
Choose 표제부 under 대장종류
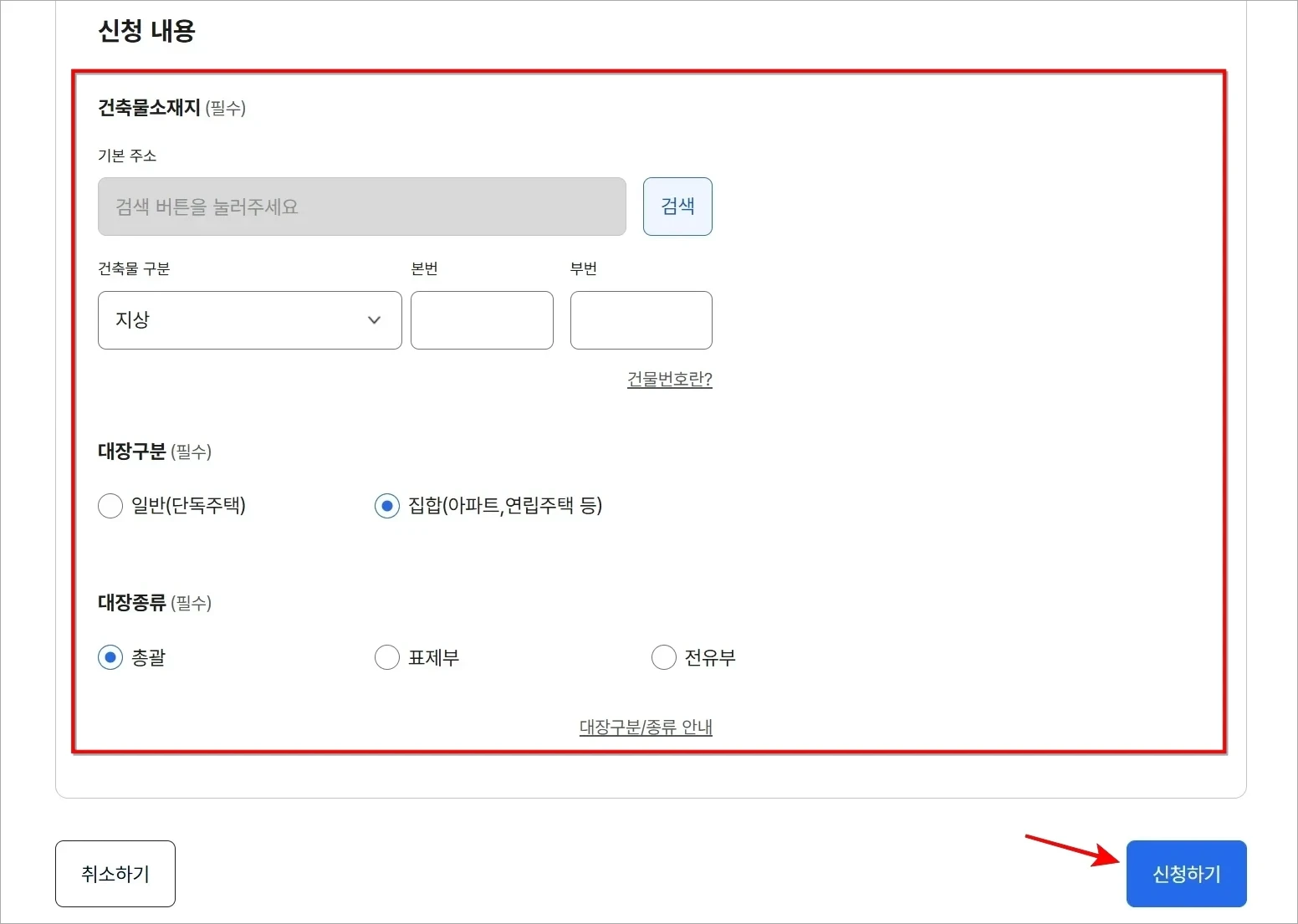[x=386, y=657]
